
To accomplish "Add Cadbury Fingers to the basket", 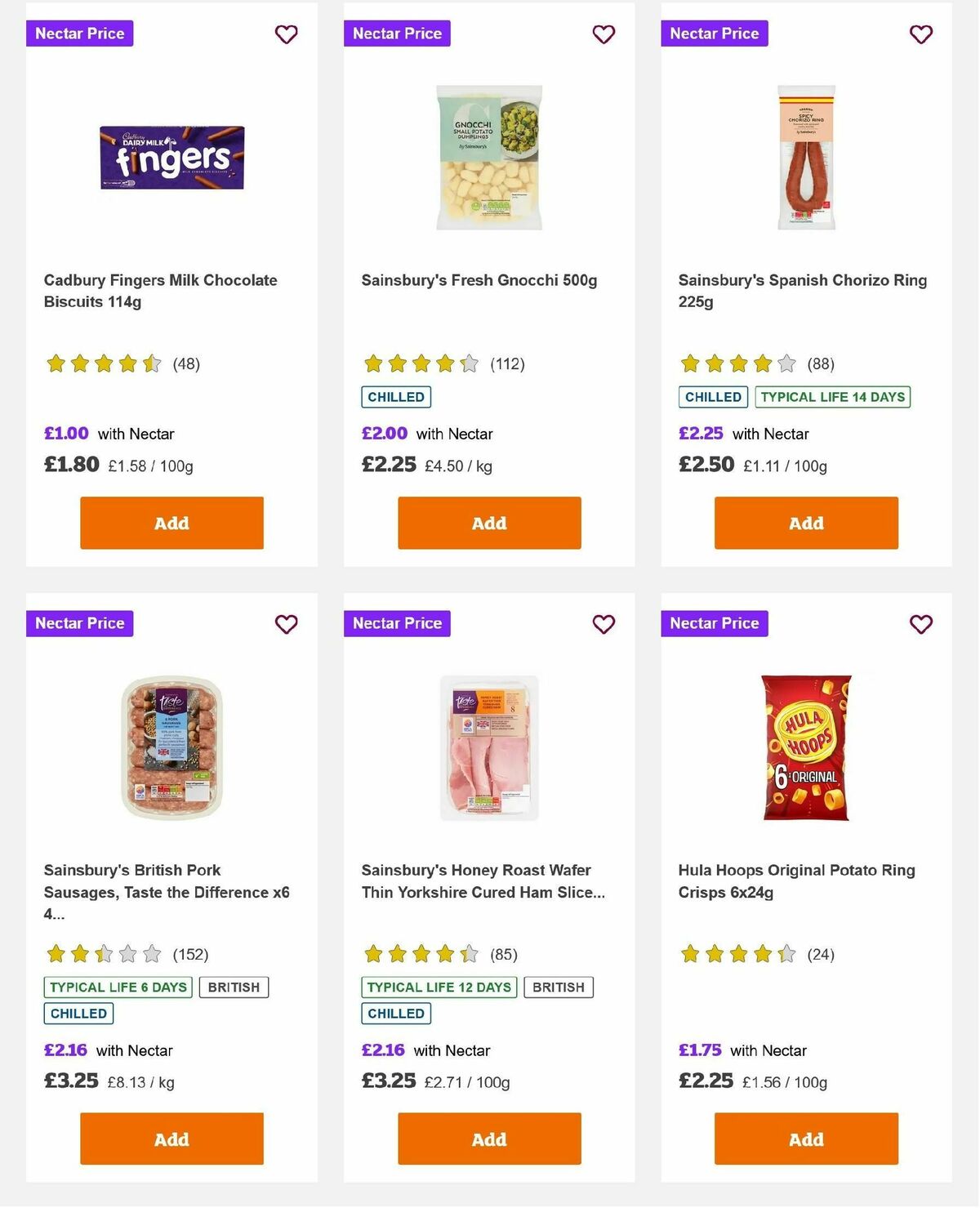I will pos(171,523).
